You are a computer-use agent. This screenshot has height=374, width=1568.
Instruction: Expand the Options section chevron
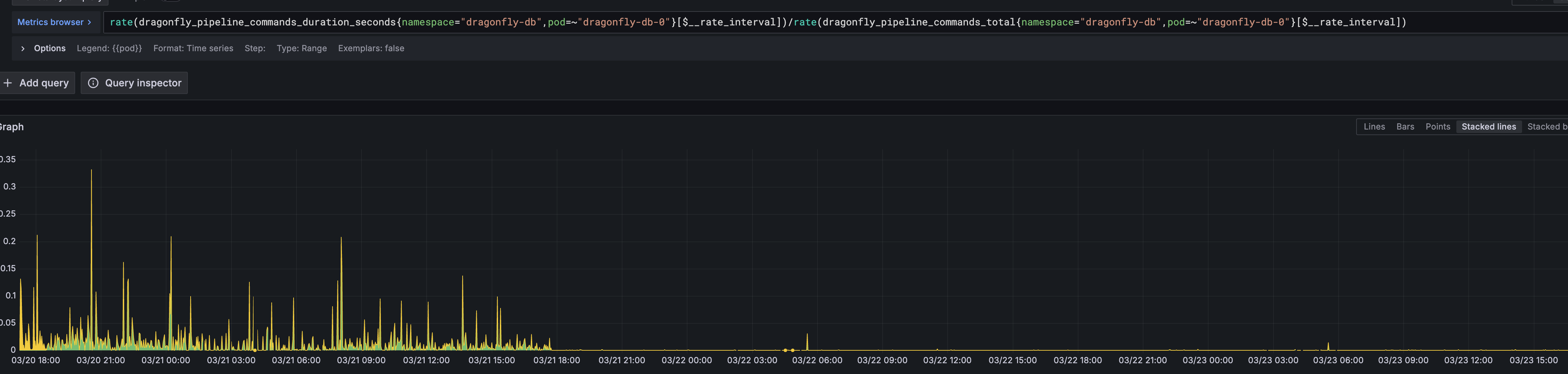(23, 48)
